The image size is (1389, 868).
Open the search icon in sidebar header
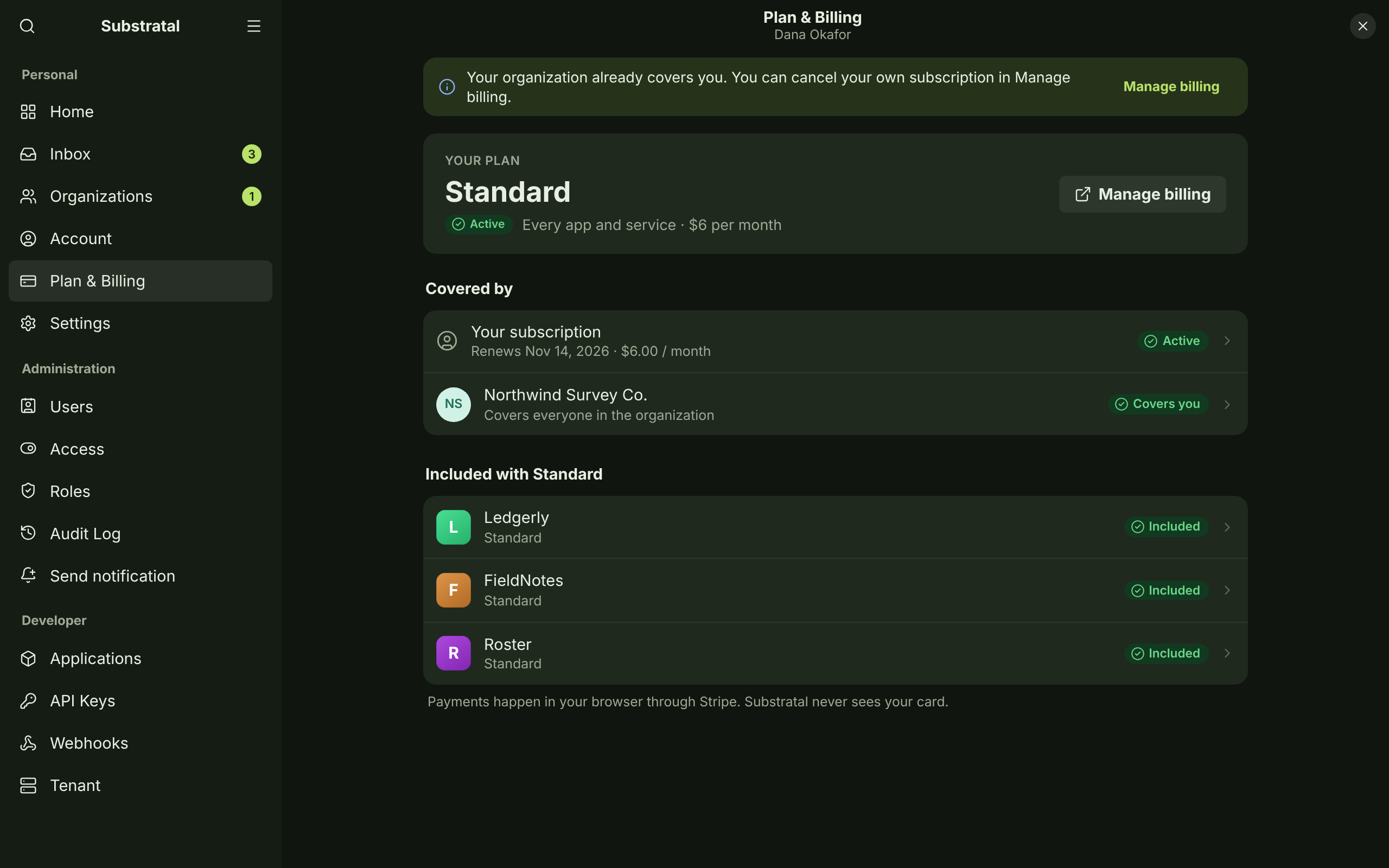click(x=27, y=26)
